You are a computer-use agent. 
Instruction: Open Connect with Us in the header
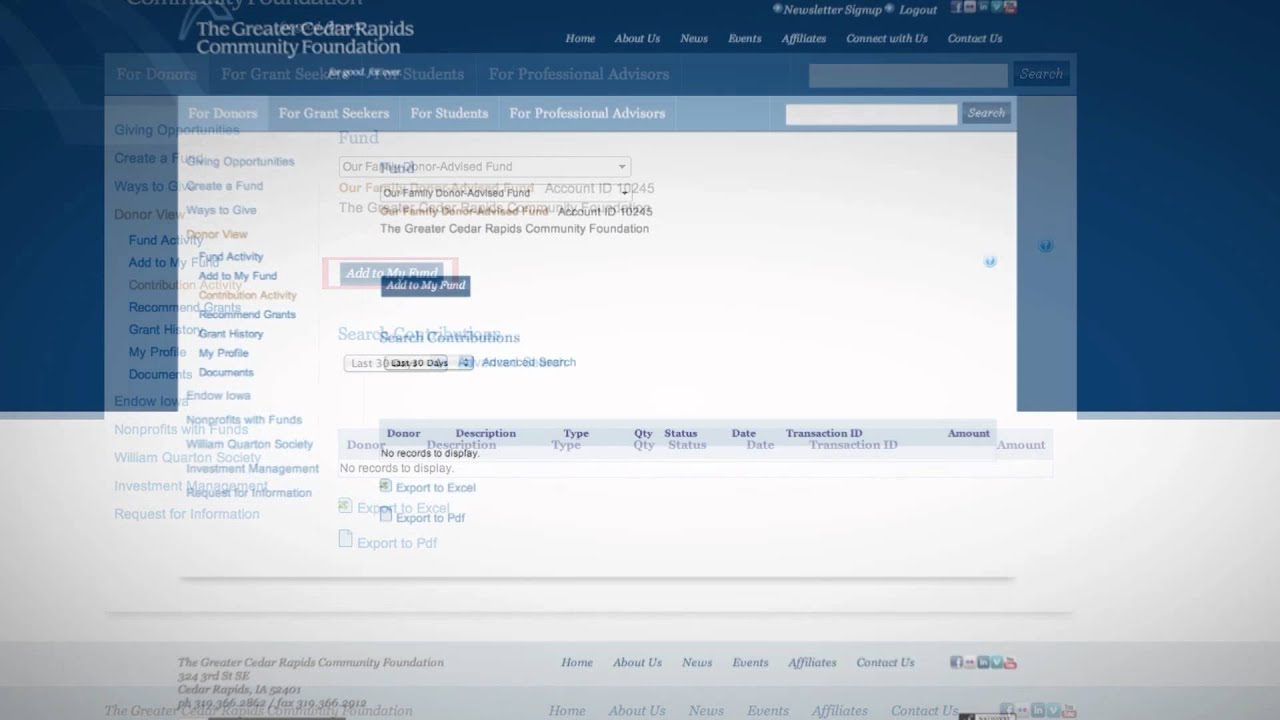coord(887,38)
